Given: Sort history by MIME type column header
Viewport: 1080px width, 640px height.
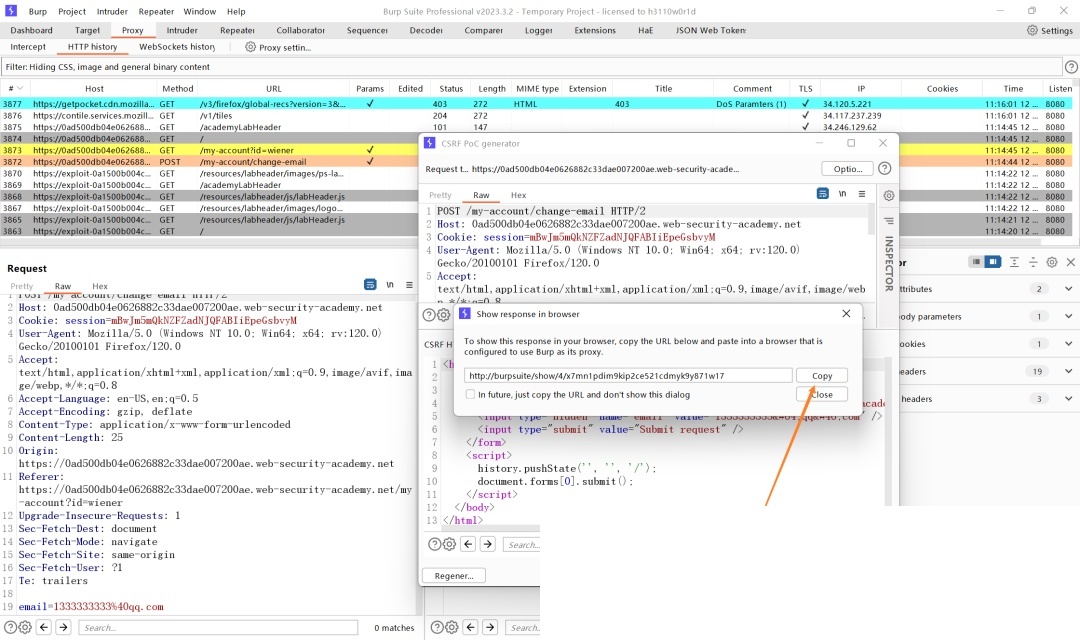Looking at the screenshot, I should tap(537, 88).
